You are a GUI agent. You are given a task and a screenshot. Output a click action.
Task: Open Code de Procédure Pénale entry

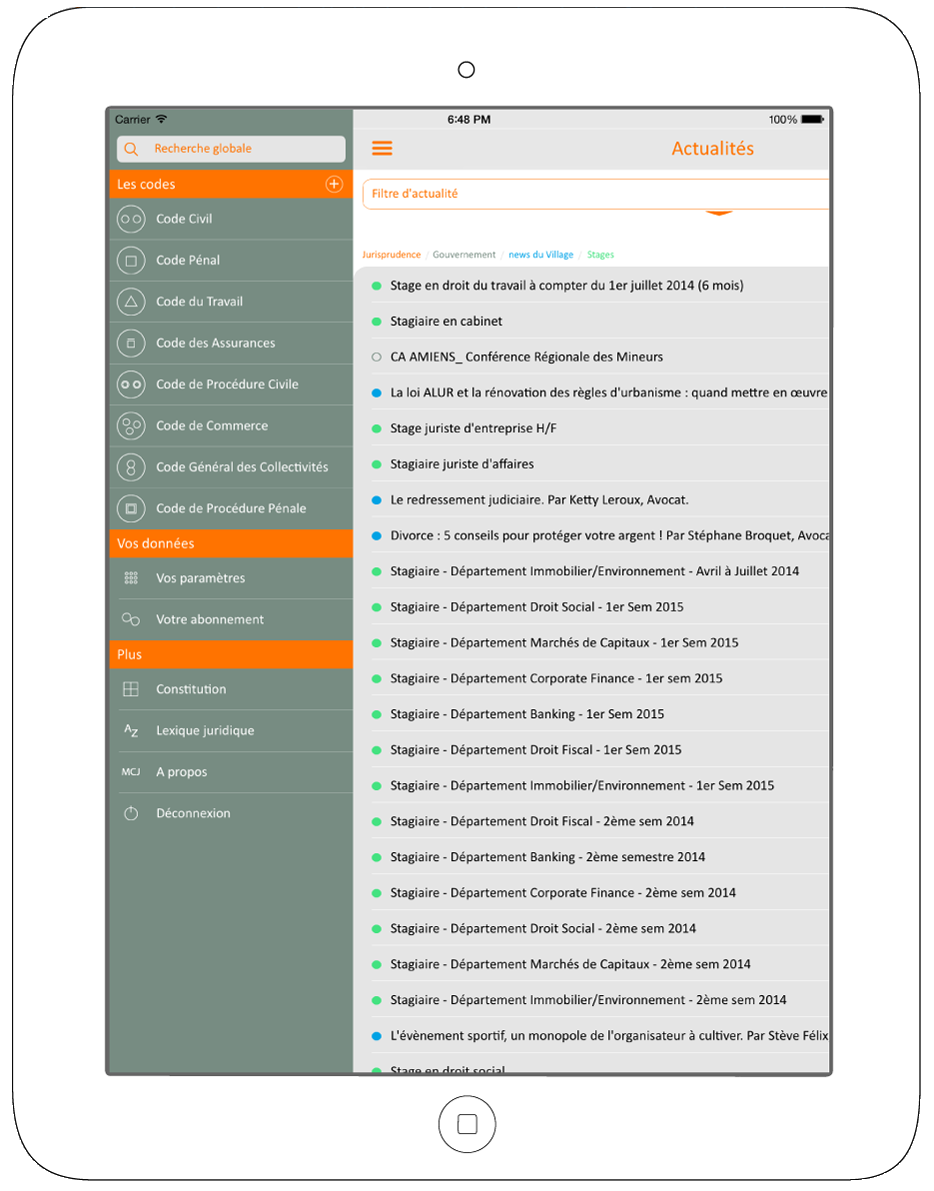231,509
